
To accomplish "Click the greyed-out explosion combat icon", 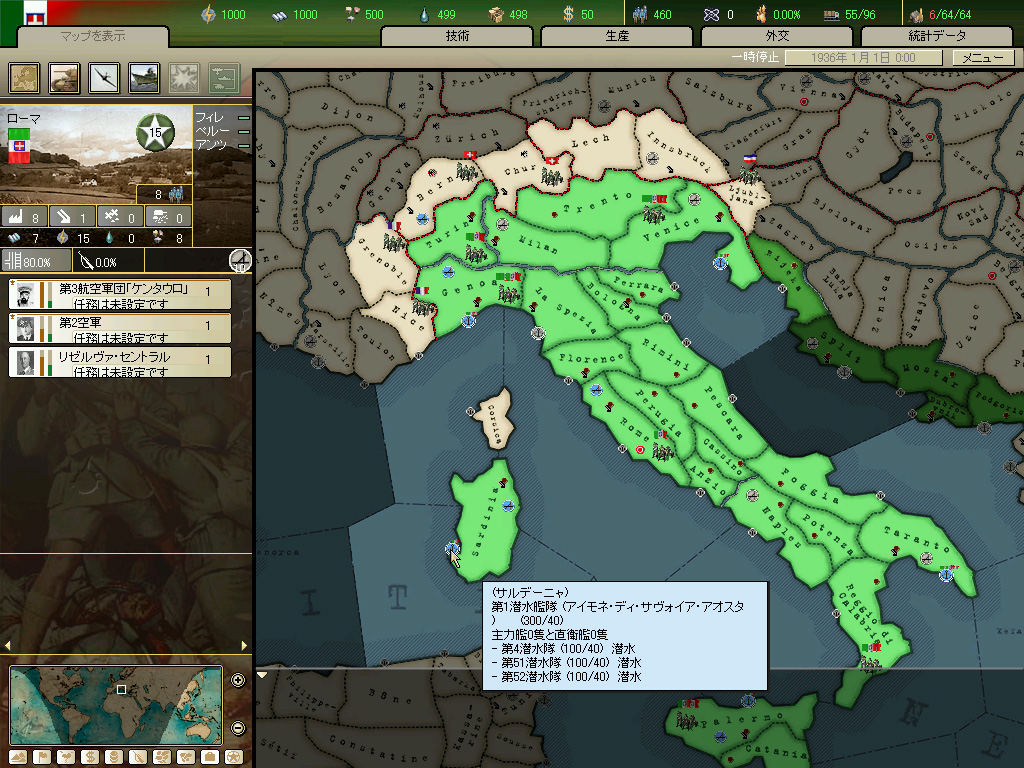I will click(184, 78).
